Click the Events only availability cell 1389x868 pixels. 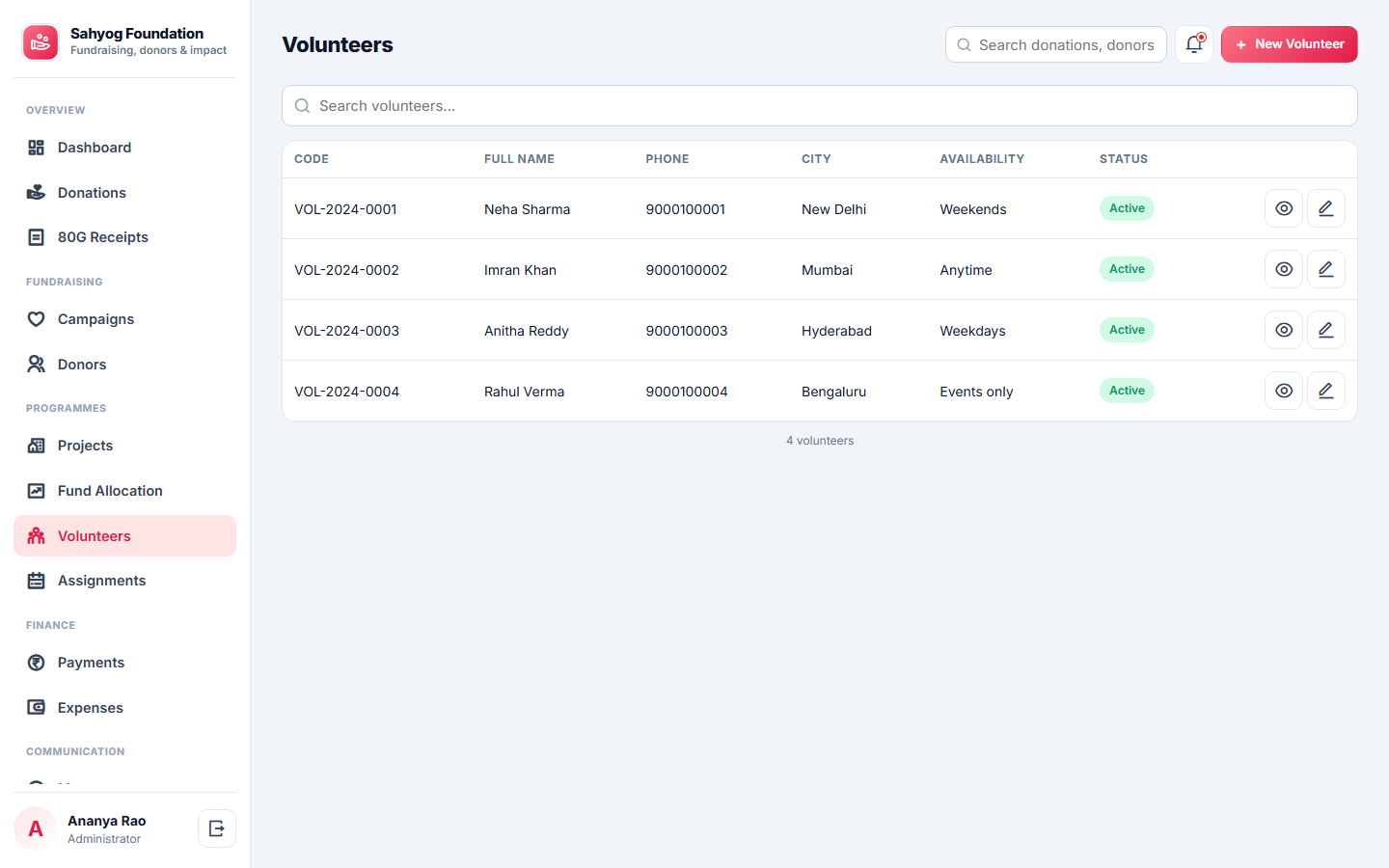click(976, 392)
